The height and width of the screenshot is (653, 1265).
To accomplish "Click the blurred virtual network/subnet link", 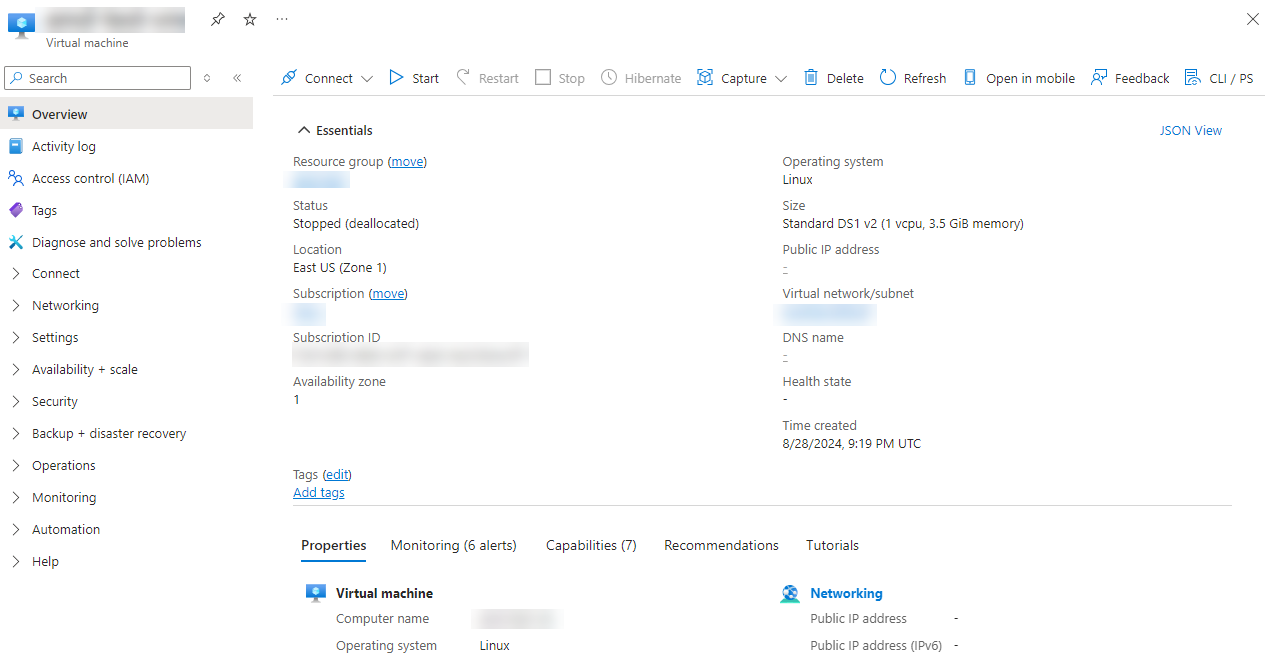I will click(826, 314).
